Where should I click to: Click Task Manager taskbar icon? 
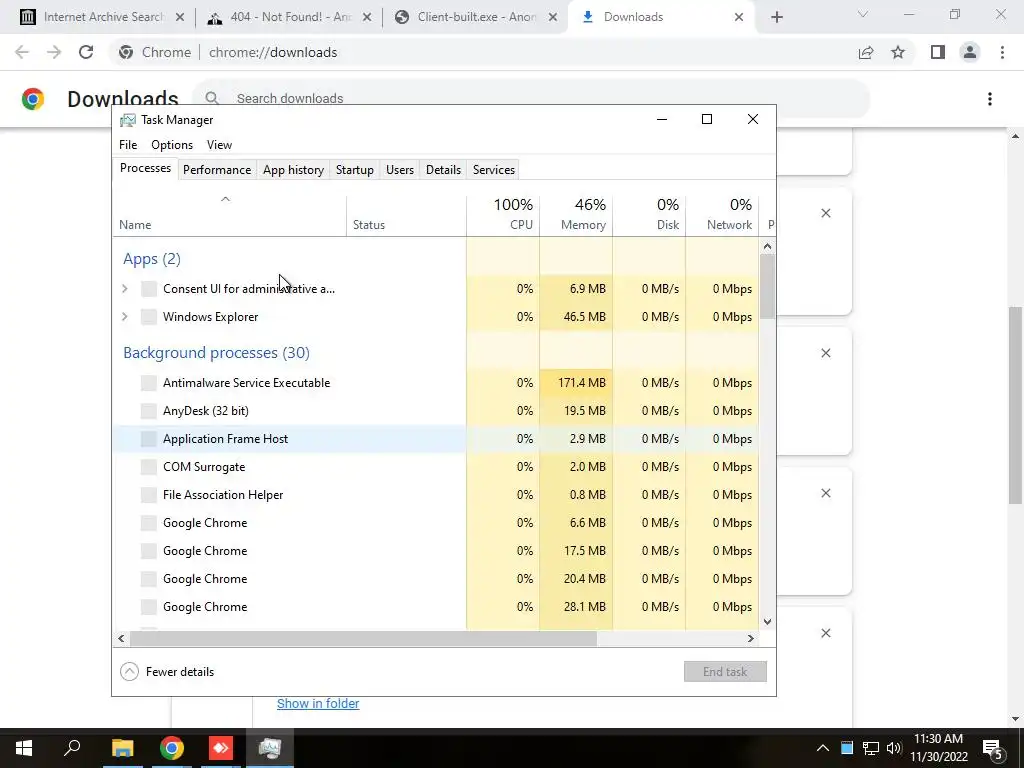pos(270,748)
